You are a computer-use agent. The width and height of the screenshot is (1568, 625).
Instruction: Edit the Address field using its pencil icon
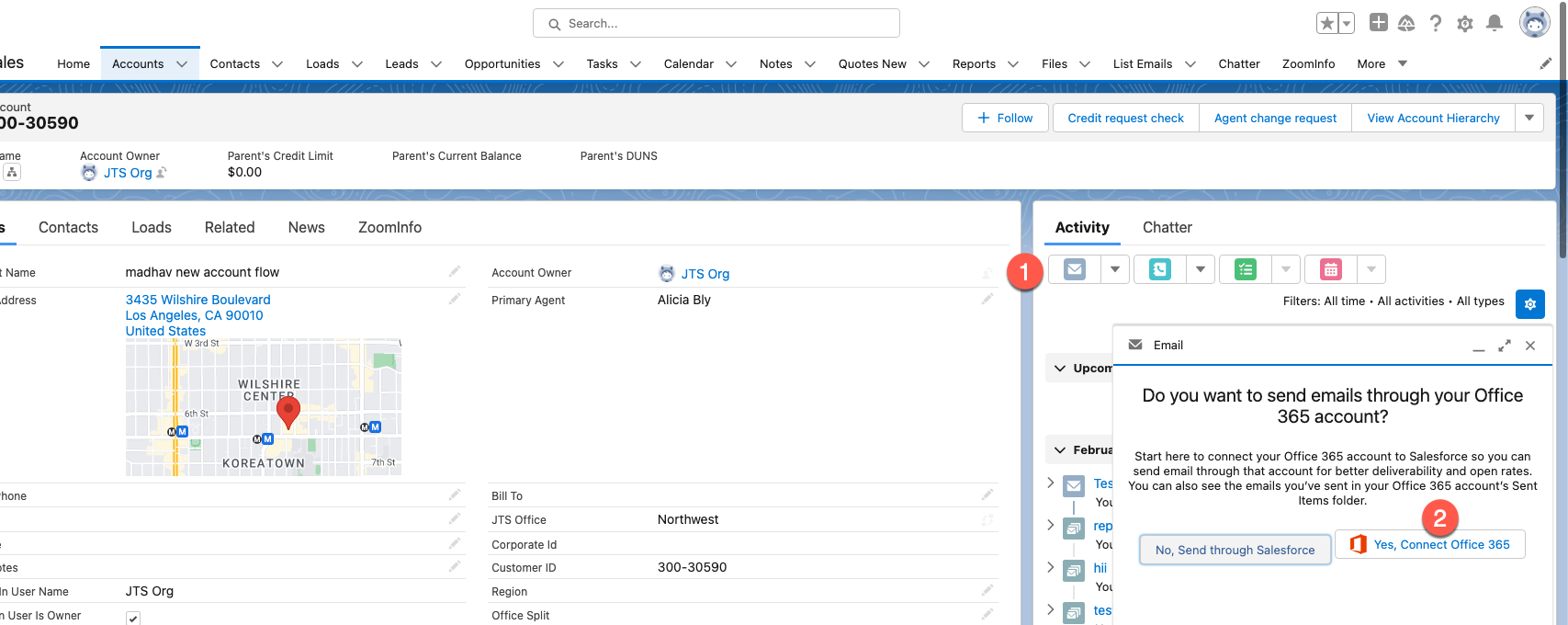(455, 300)
